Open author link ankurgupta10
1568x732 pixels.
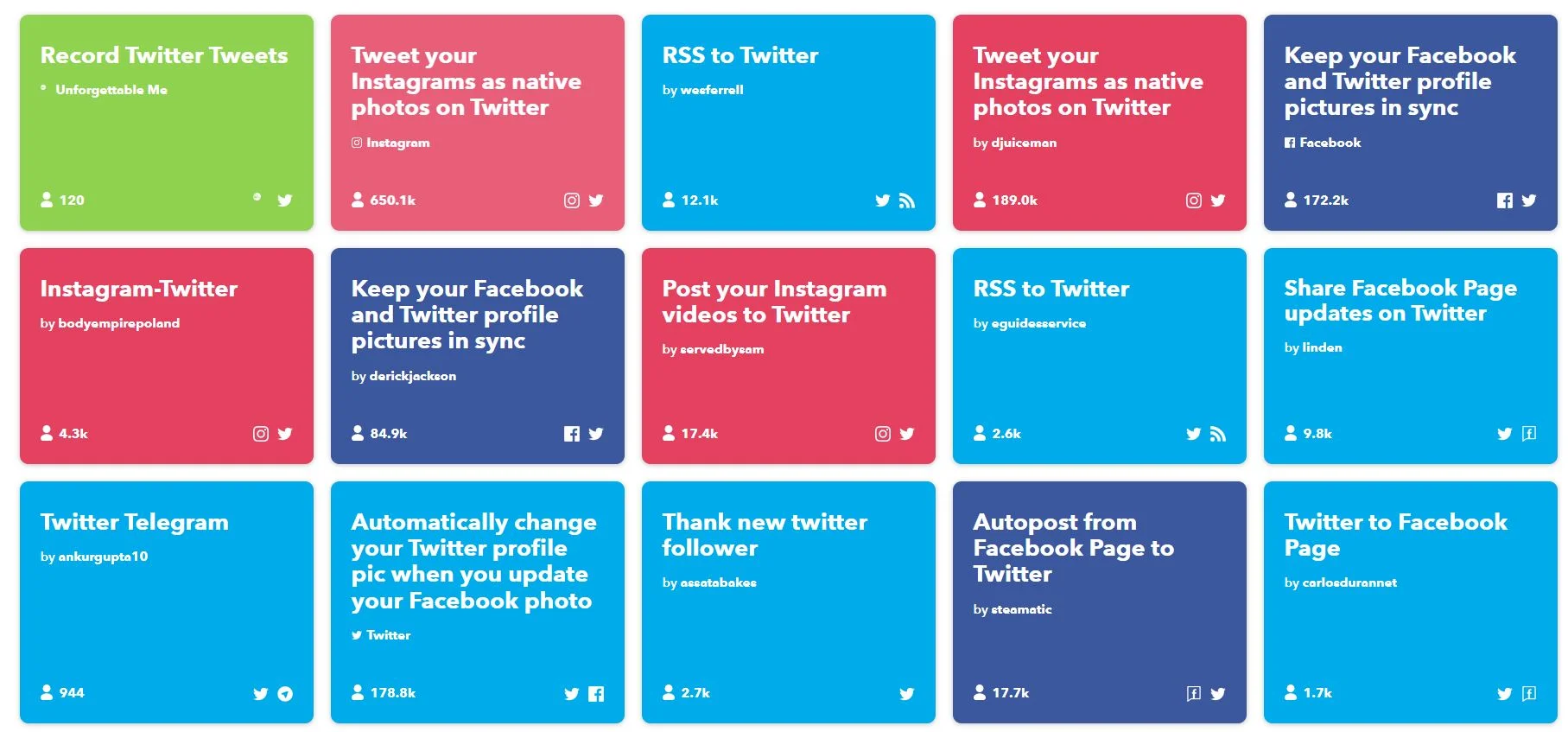click(103, 557)
